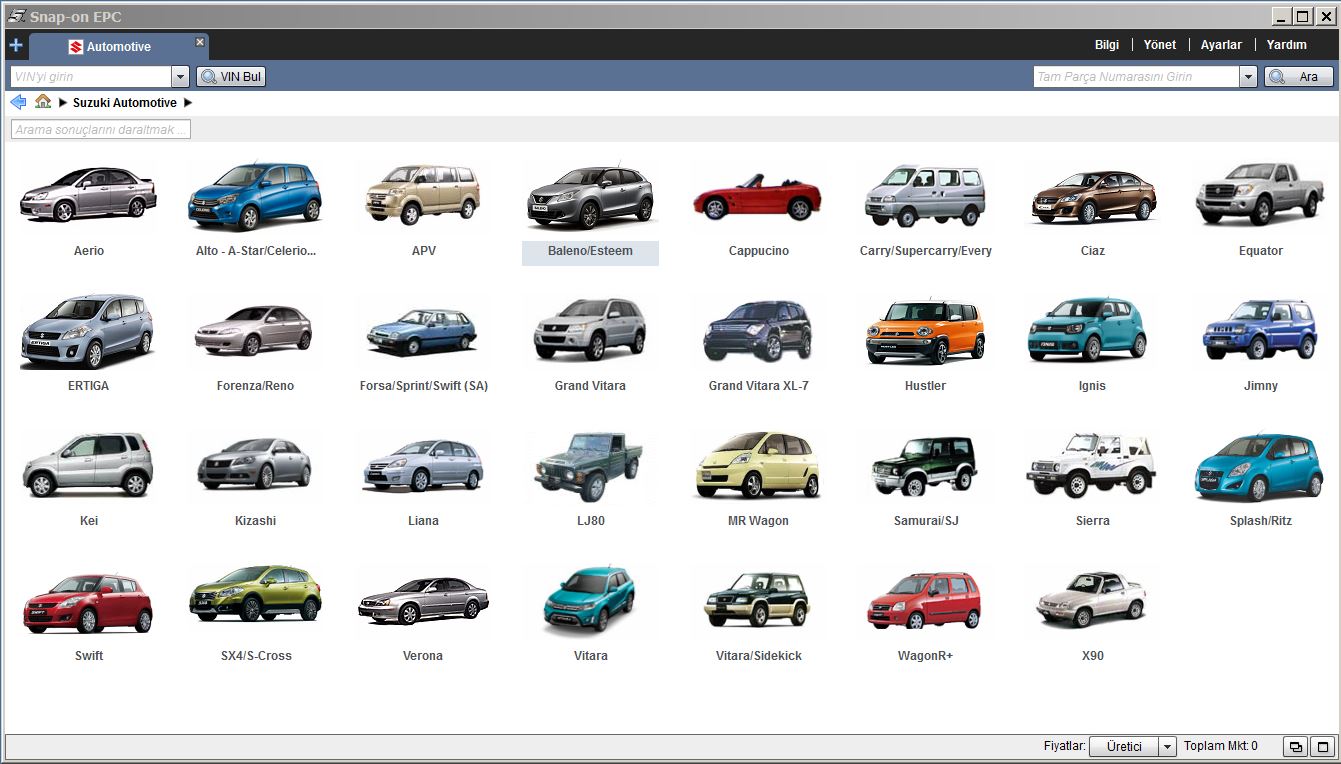Select the Grand Vitara XL-7 image
This screenshot has width=1341, height=764.
pos(757,331)
